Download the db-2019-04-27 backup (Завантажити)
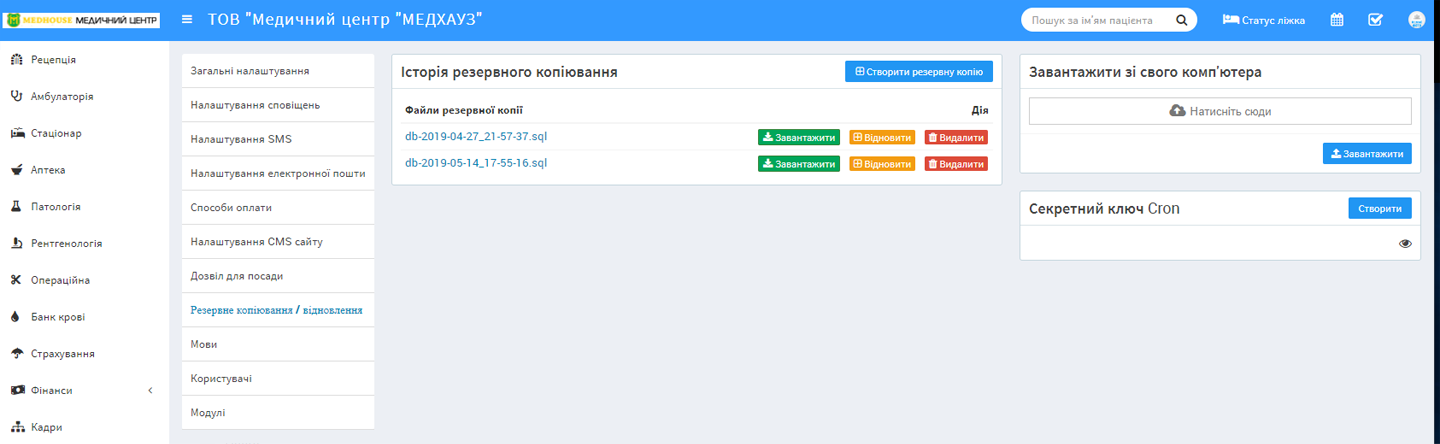This screenshot has height=444, width=1440. point(799,137)
